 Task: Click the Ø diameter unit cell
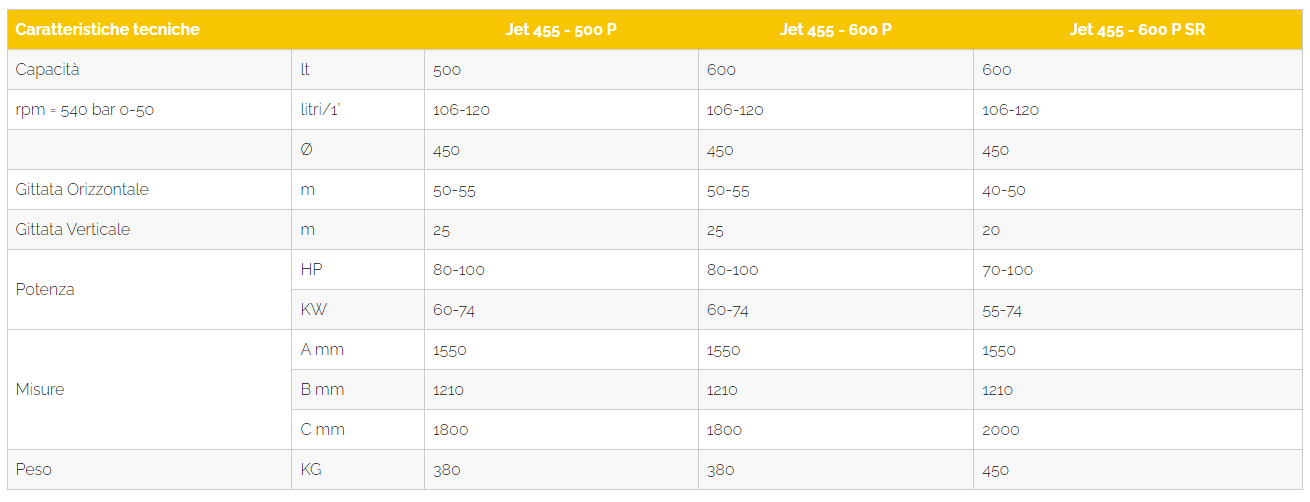click(x=307, y=150)
